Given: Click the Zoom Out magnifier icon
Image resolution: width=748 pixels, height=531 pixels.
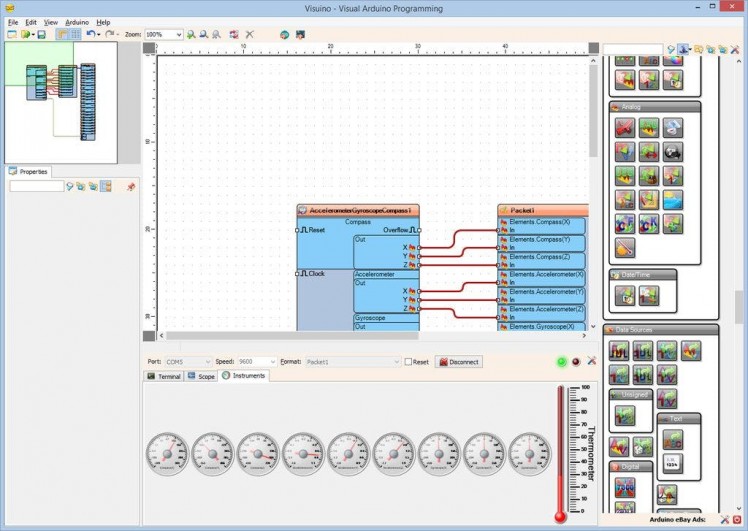Looking at the screenshot, I should [203, 34].
